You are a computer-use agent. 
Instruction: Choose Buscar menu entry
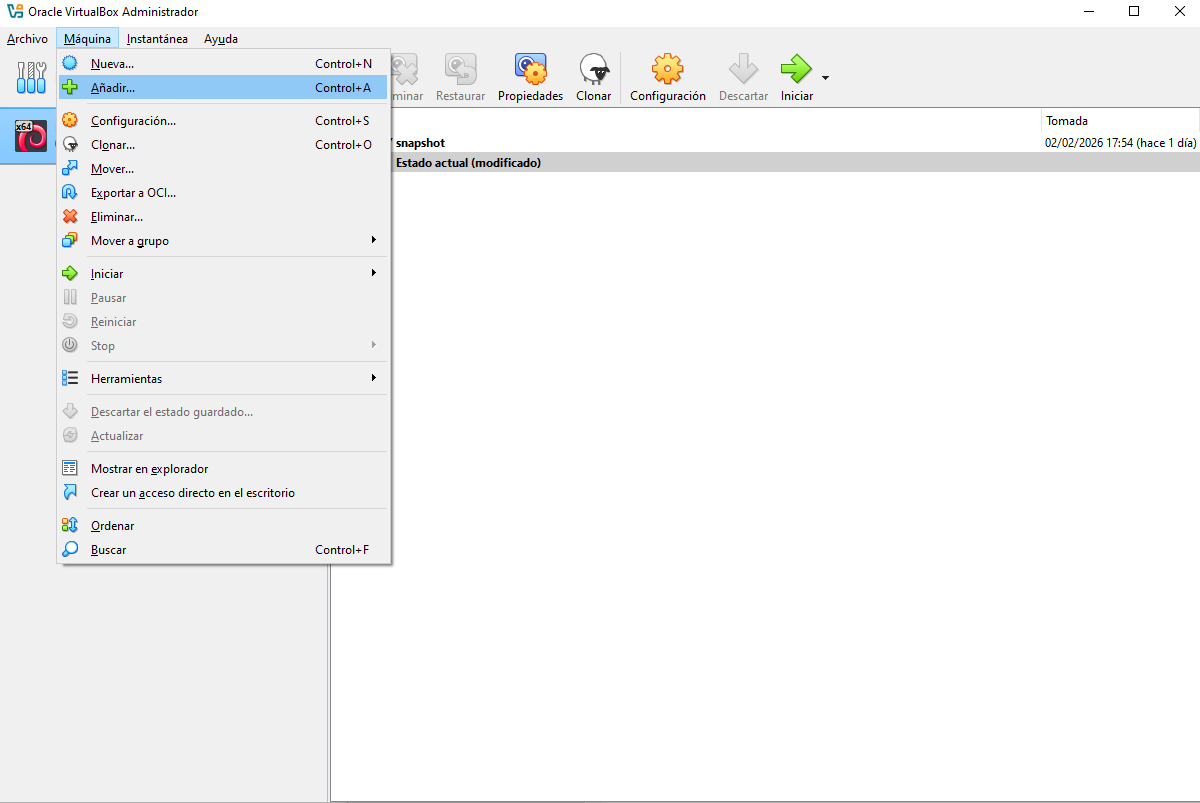click(223, 549)
